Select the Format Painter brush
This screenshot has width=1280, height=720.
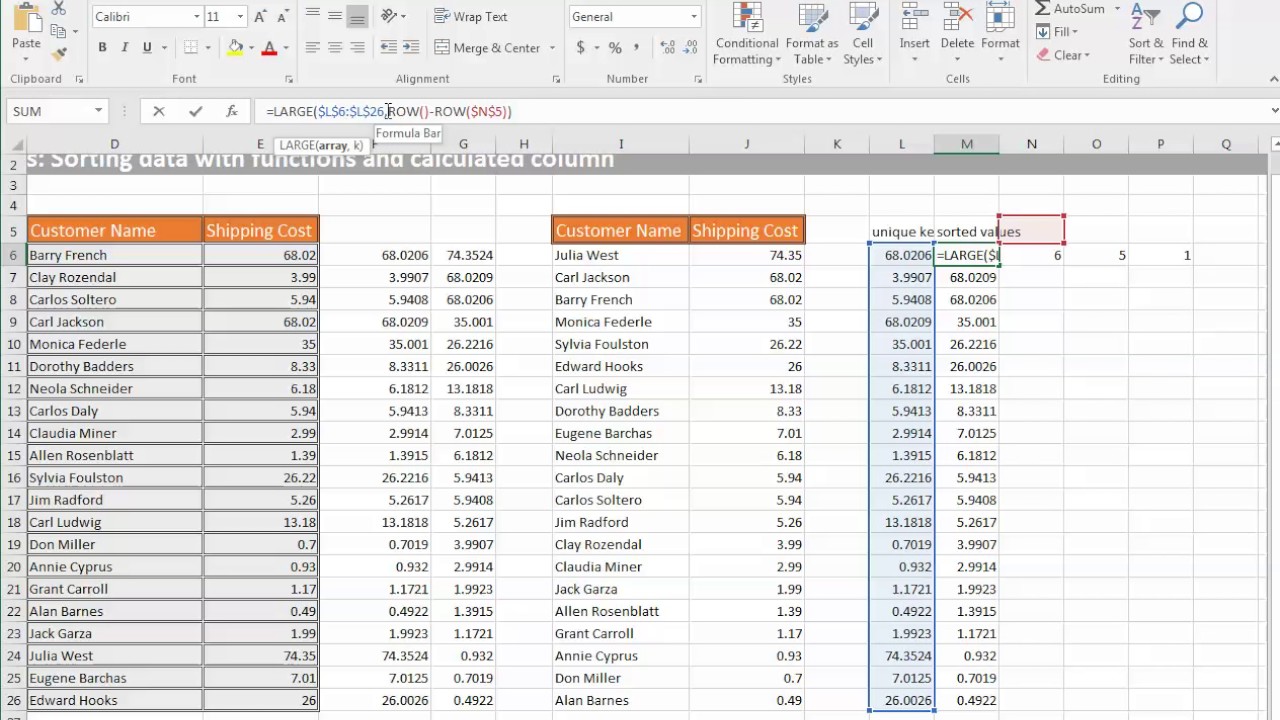click(x=58, y=53)
